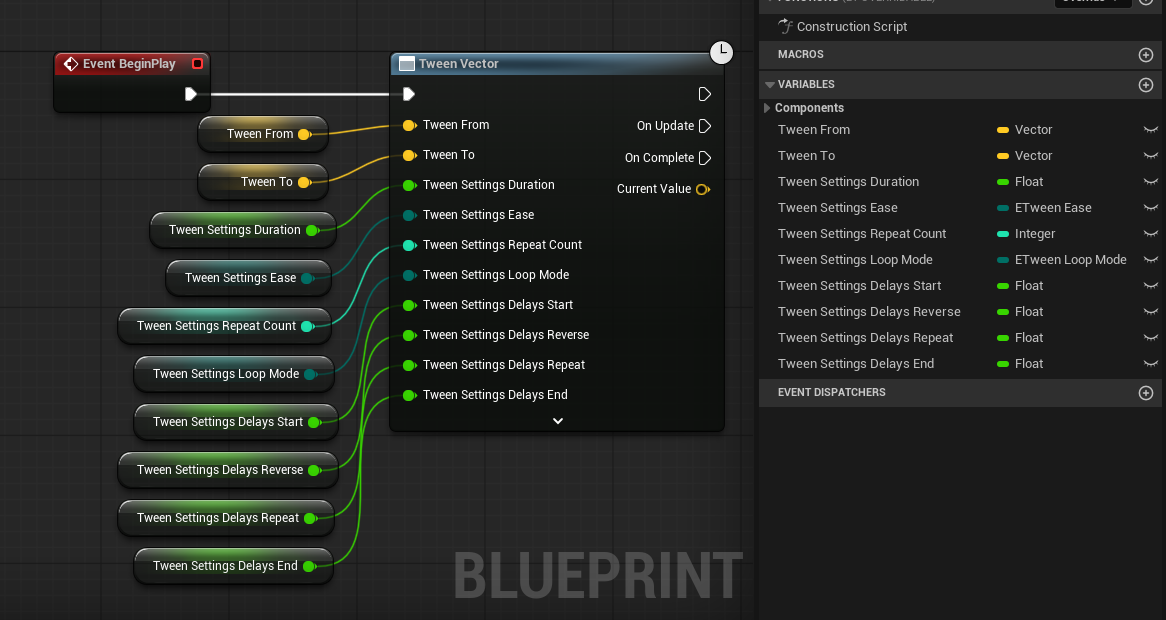Image resolution: width=1166 pixels, height=620 pixels.
Task: Click the Current Value output pin
Action: [702, 189]
